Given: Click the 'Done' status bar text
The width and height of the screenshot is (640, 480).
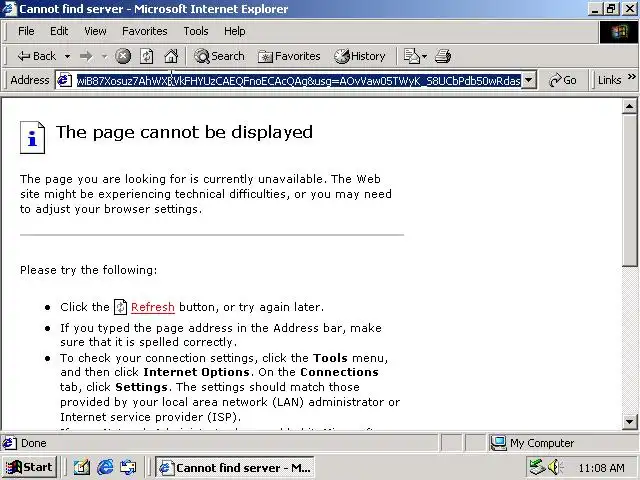Looking at the screenshot, I should coord(33,443).
